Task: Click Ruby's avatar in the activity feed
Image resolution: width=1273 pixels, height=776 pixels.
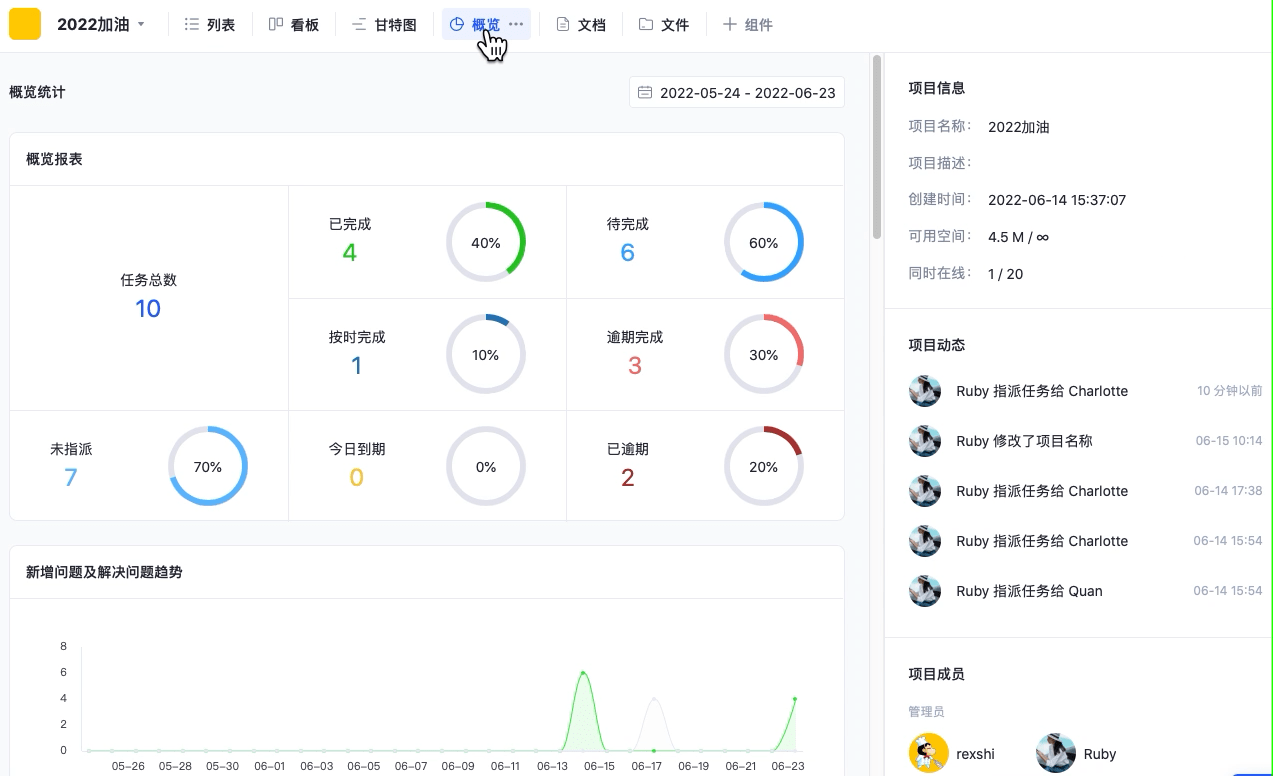Action: (x=924, y=391)
